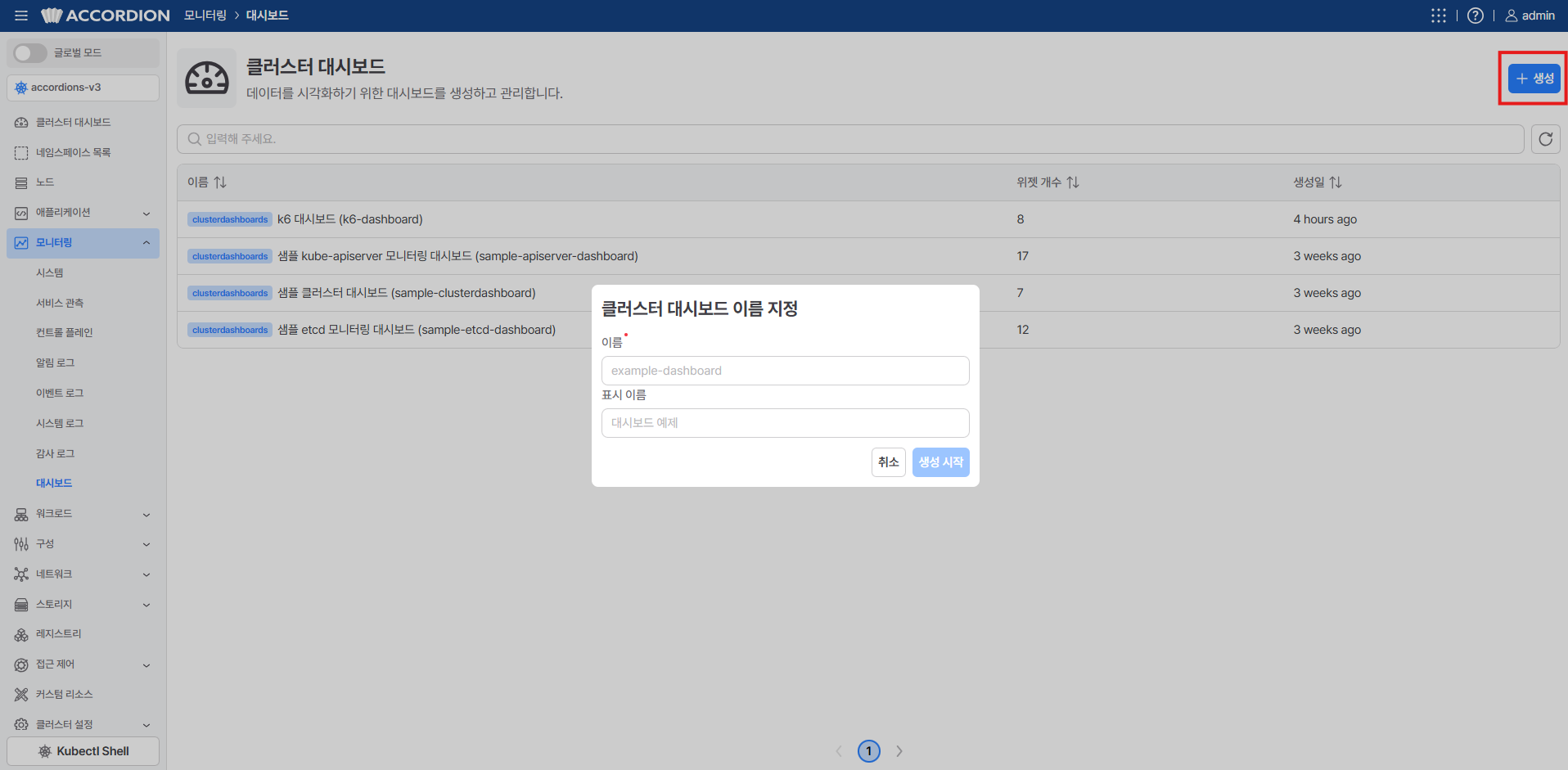
Task: Expand 클러스터 설정 menu
Action: tap(83, 725)
